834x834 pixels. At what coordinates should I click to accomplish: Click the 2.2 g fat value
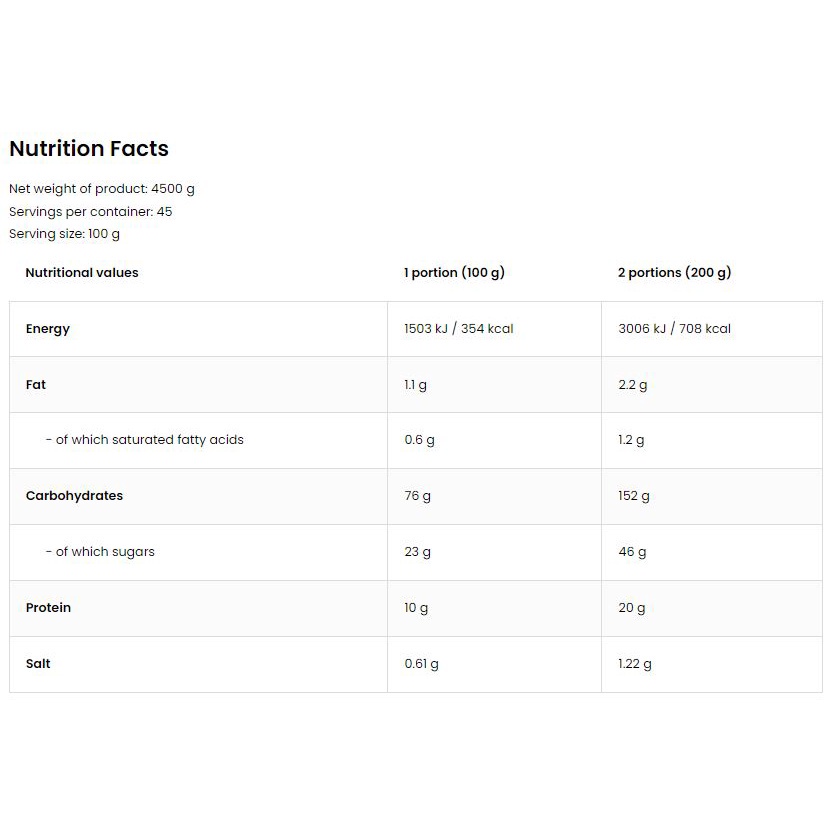632,385
